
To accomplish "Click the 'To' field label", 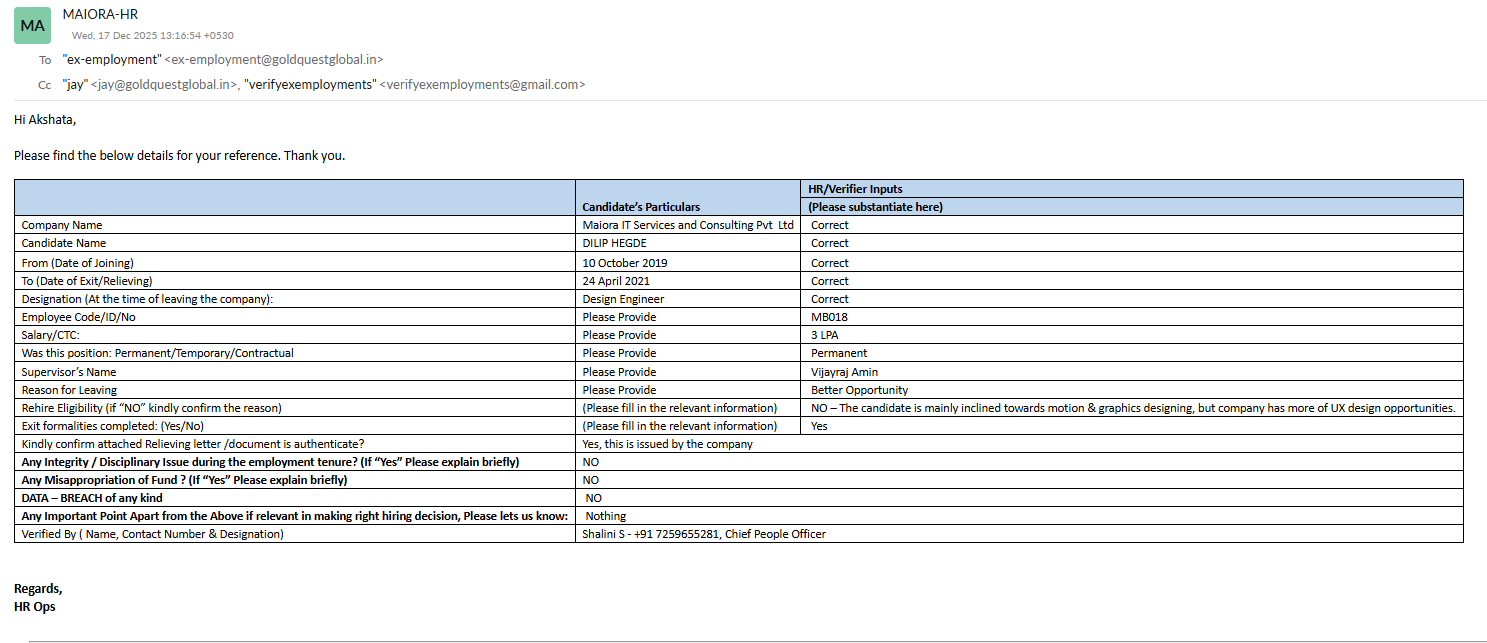I will pyautogui.click(x=45, y=60).
